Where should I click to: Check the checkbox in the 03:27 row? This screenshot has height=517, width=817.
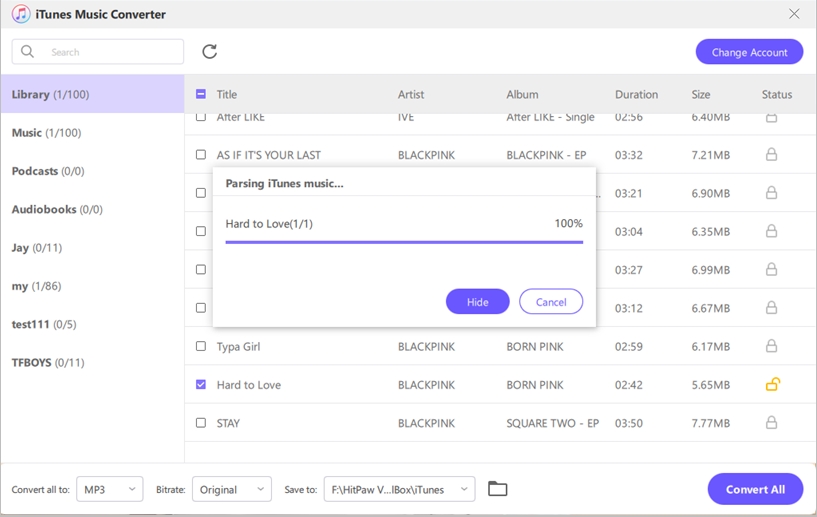coord(201,269)
